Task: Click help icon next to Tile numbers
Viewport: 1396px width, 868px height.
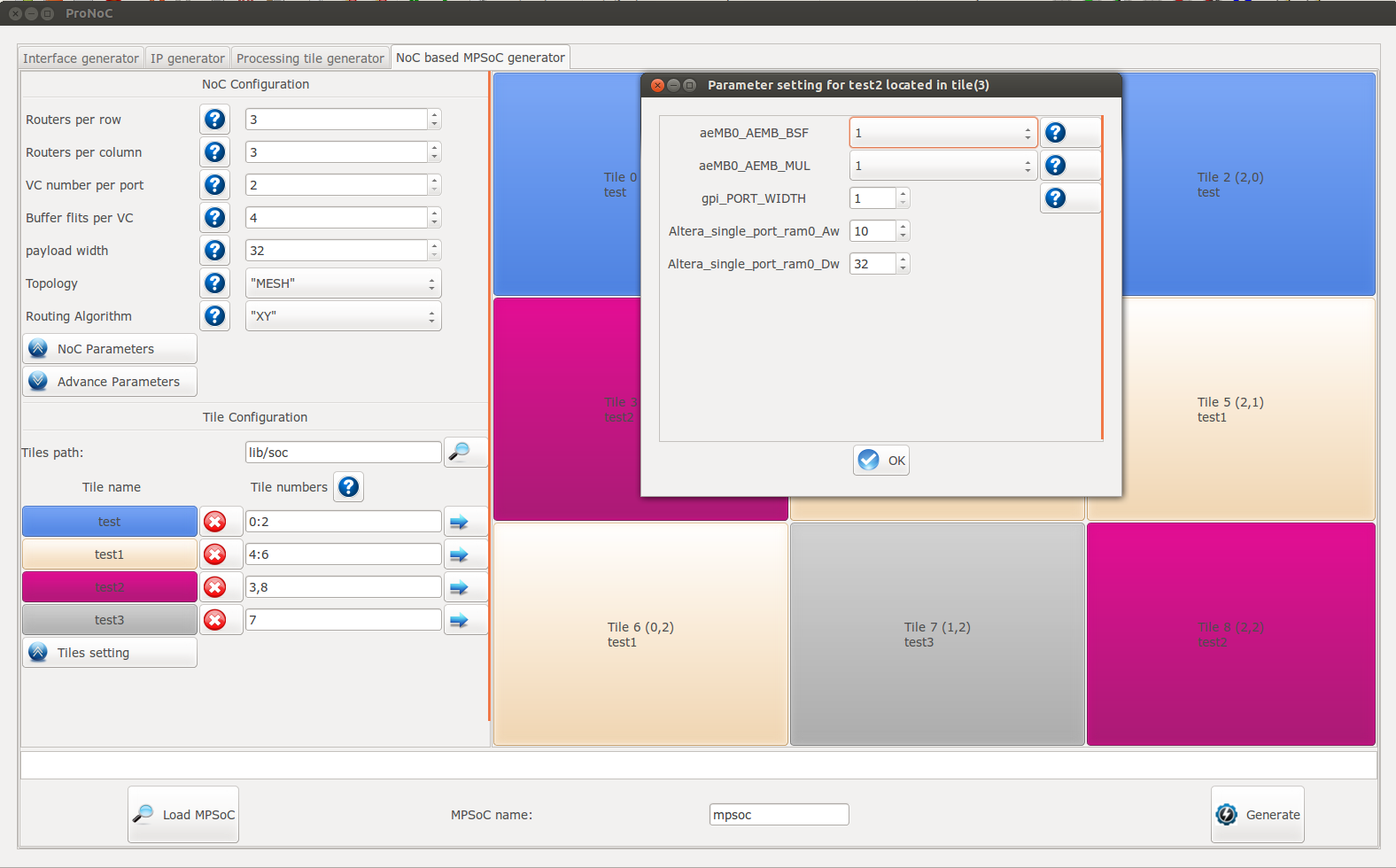Action: [349, 487]
